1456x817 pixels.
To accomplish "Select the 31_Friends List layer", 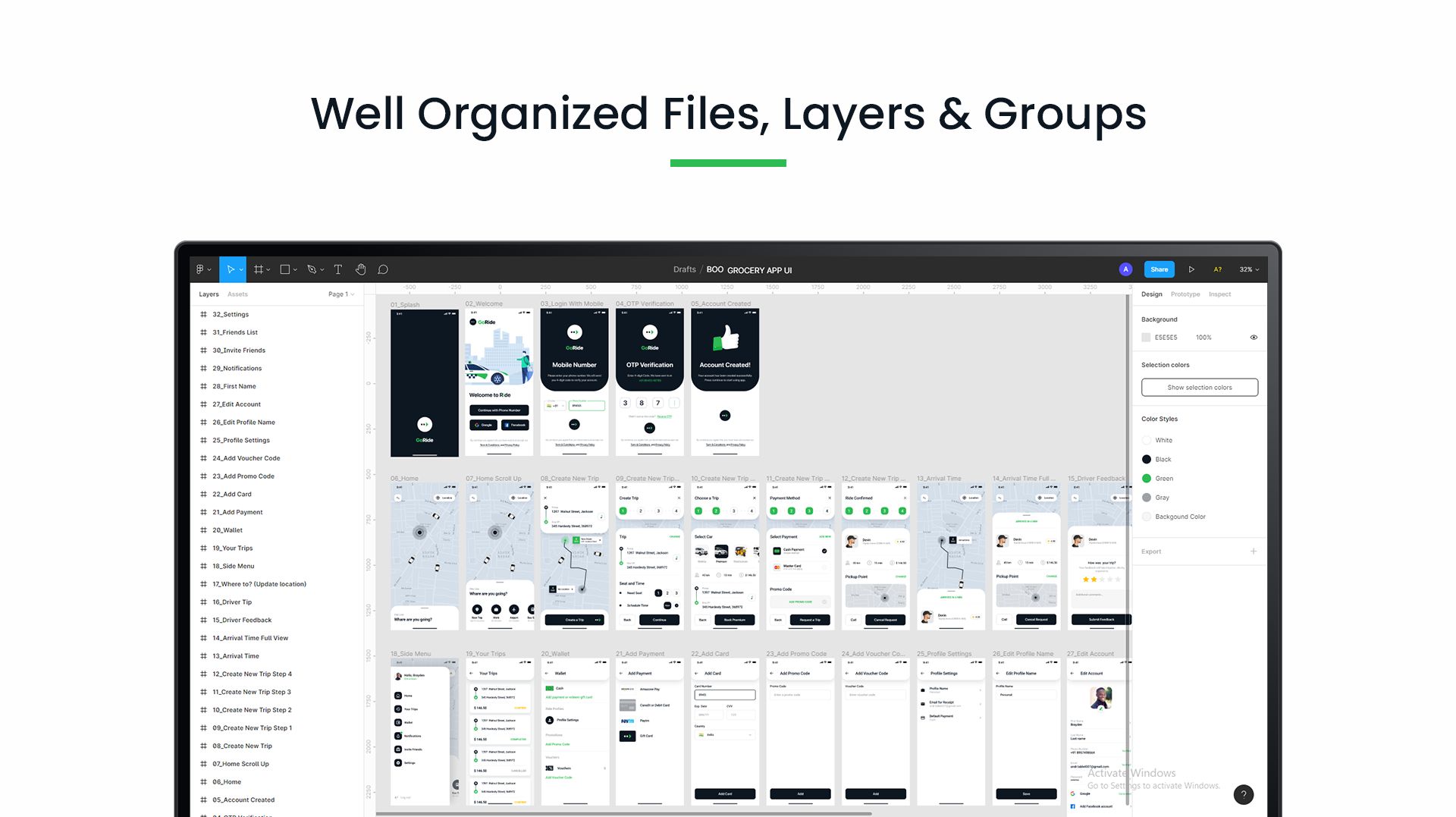I will point(235,332).
